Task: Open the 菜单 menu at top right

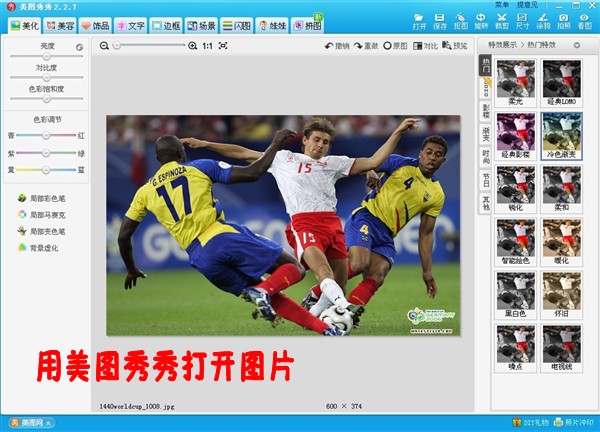Action: (x=502, y=5)
